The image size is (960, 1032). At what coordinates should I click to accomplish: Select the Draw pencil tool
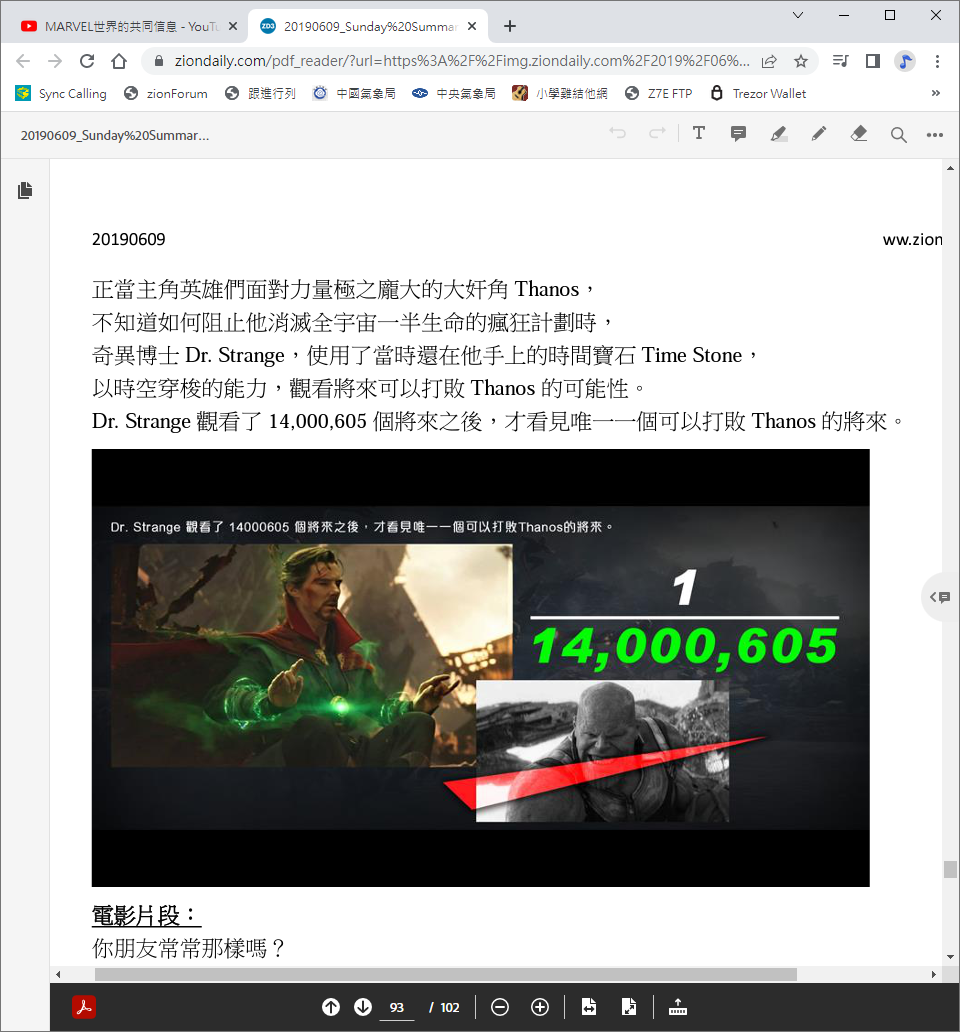tap(819, 134)
